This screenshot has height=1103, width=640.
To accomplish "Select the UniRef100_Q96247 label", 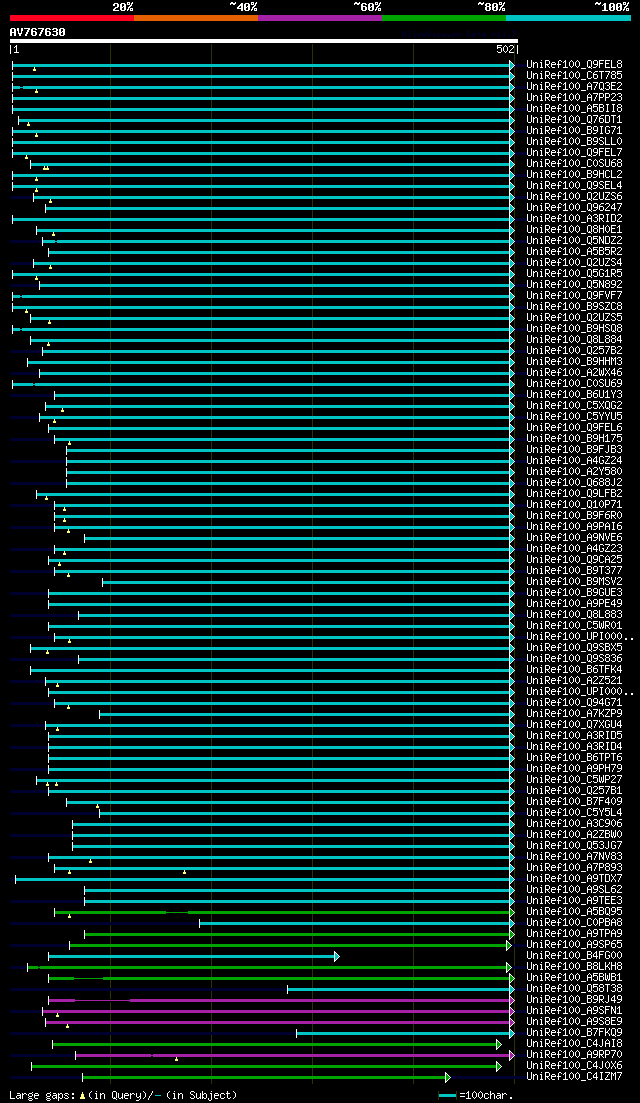I will coord(574,208).
